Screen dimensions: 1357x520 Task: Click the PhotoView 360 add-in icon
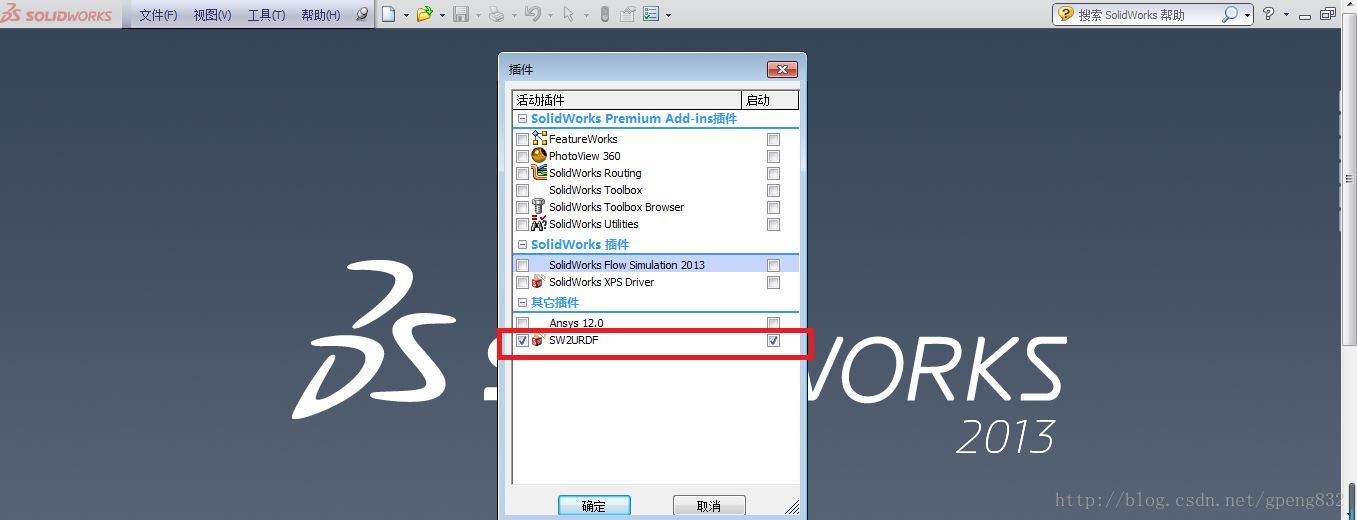539,155
